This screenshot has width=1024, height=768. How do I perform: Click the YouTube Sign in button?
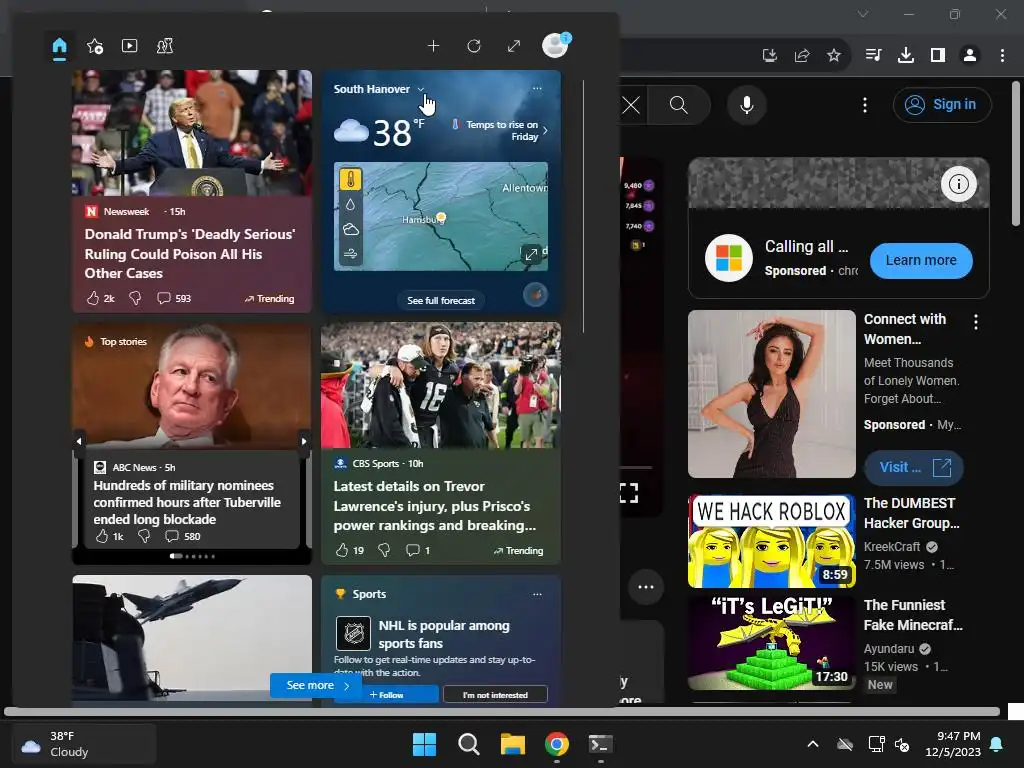(x=942, y=104)
